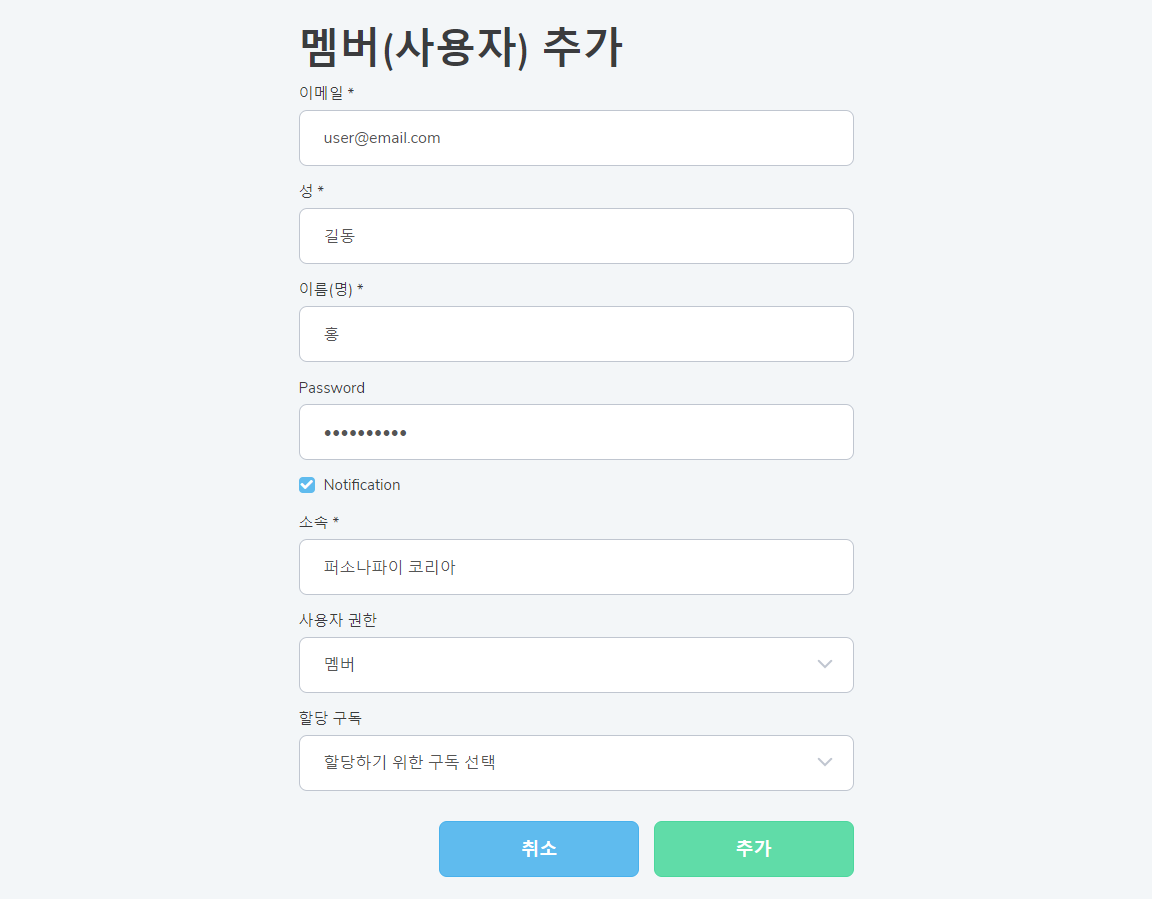This screenshot has width=1152, height=899.
Task: Click the email input field
Action: (x=576, y=138)
